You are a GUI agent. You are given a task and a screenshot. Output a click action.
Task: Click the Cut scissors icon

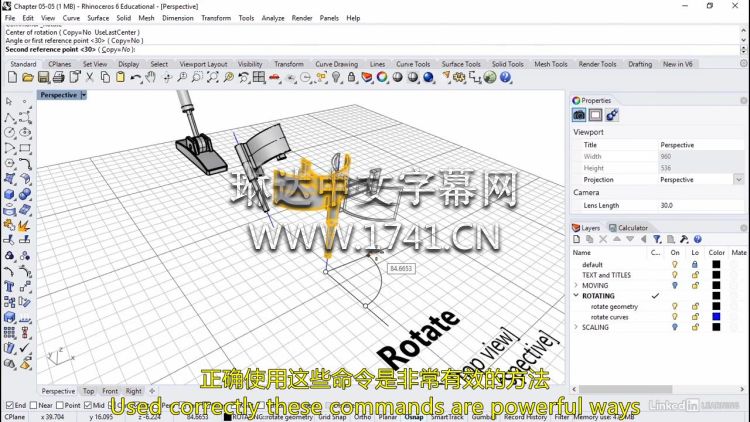click(x=89, y=77)
